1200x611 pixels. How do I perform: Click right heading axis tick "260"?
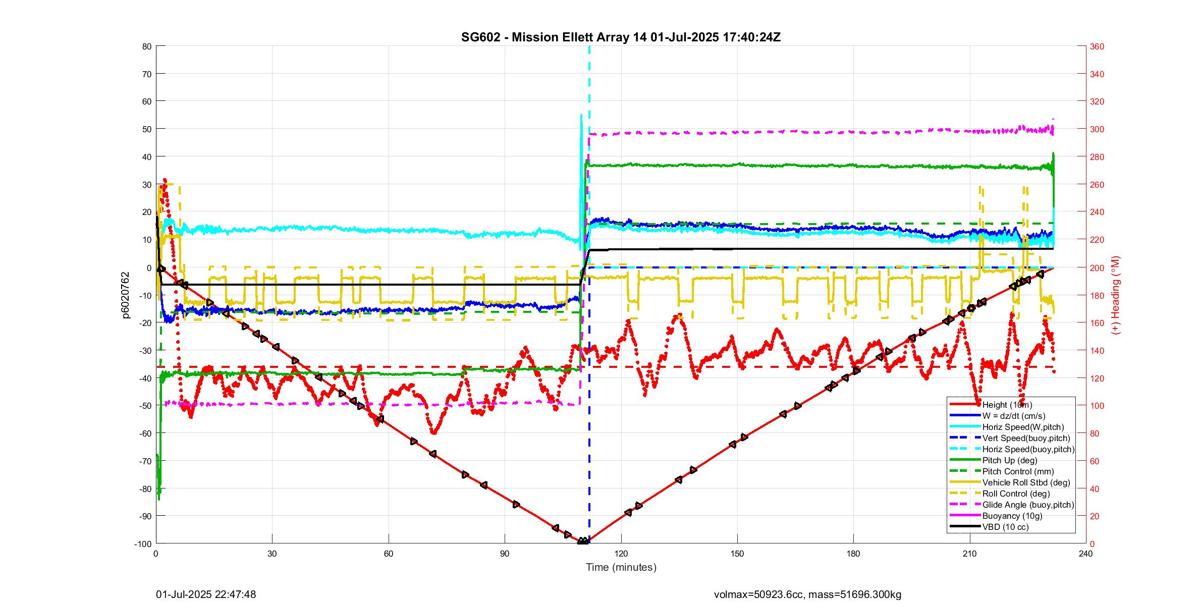[1097, 185]
